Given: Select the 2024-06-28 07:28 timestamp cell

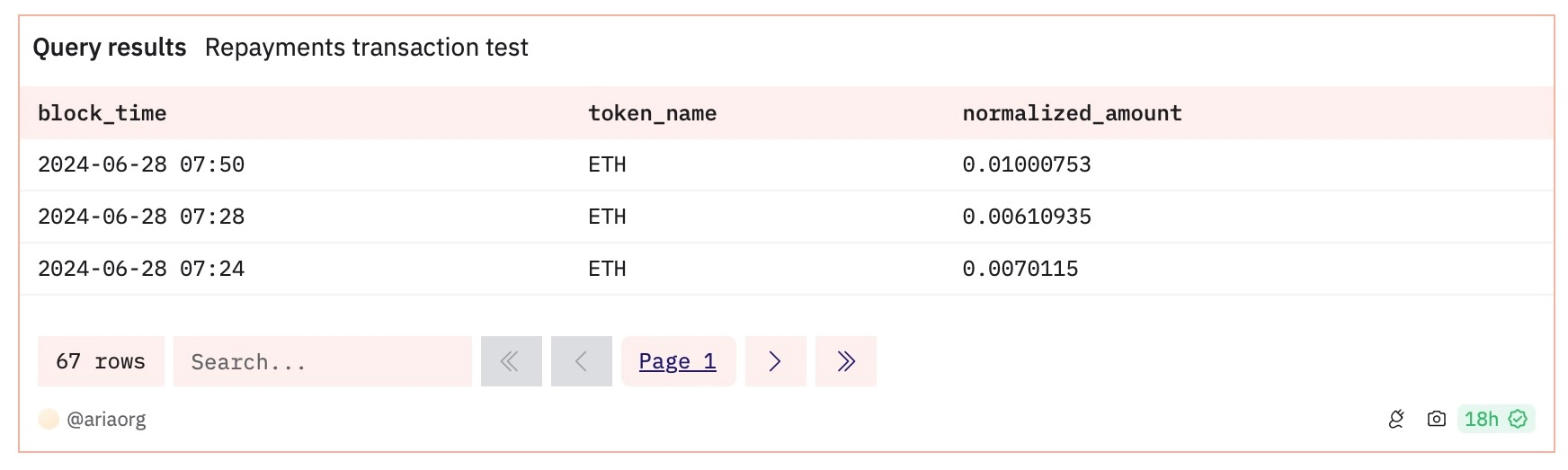Looking at the screenshot, I should point(141,217).
